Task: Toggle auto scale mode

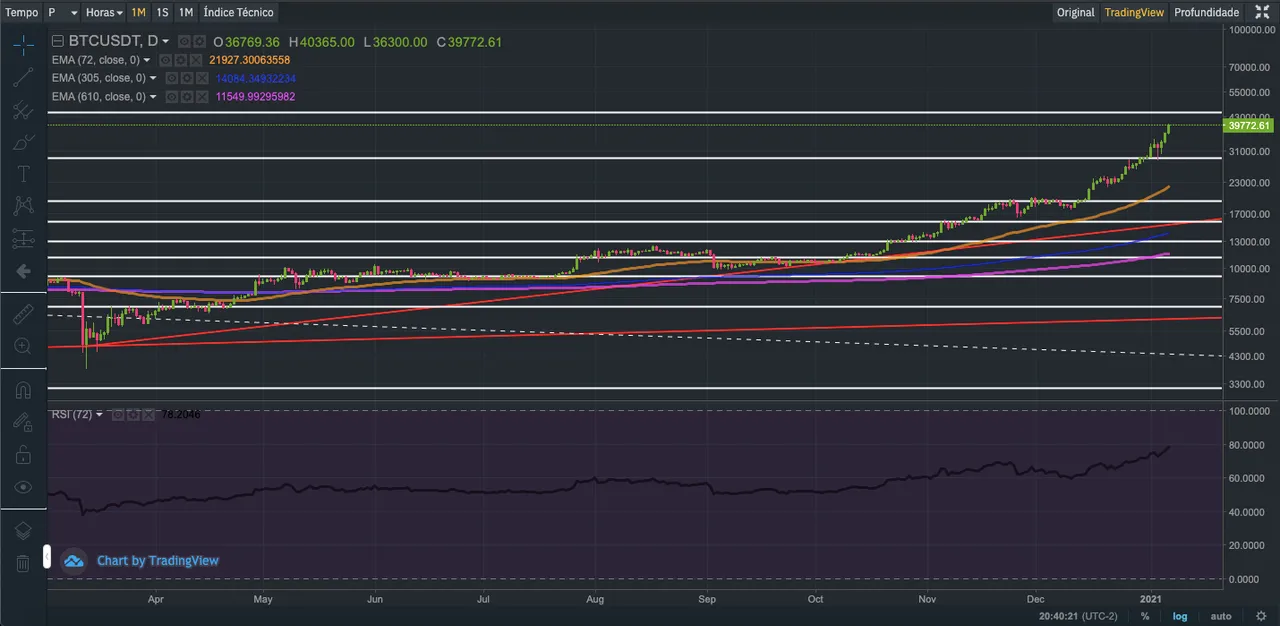Action: point(1221,616)
